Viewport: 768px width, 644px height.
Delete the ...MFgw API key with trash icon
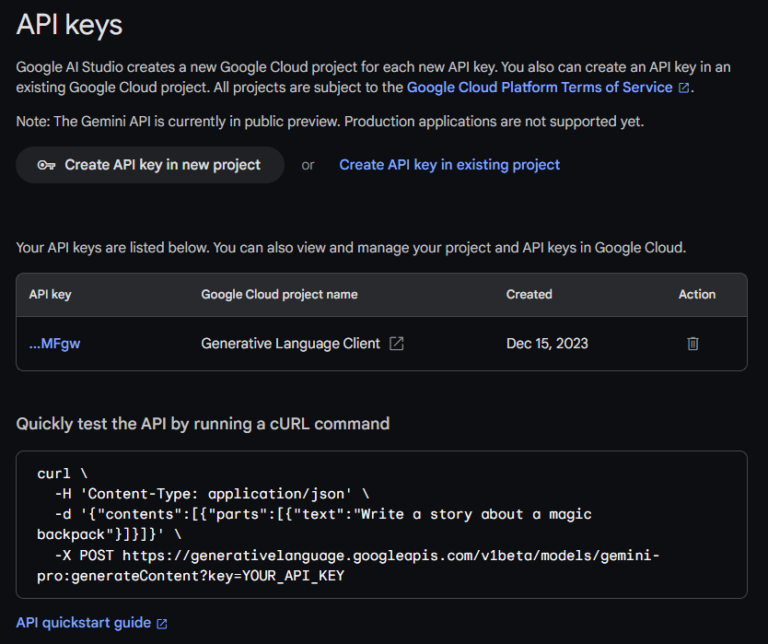pyautogui.click(x=693, y=344)
